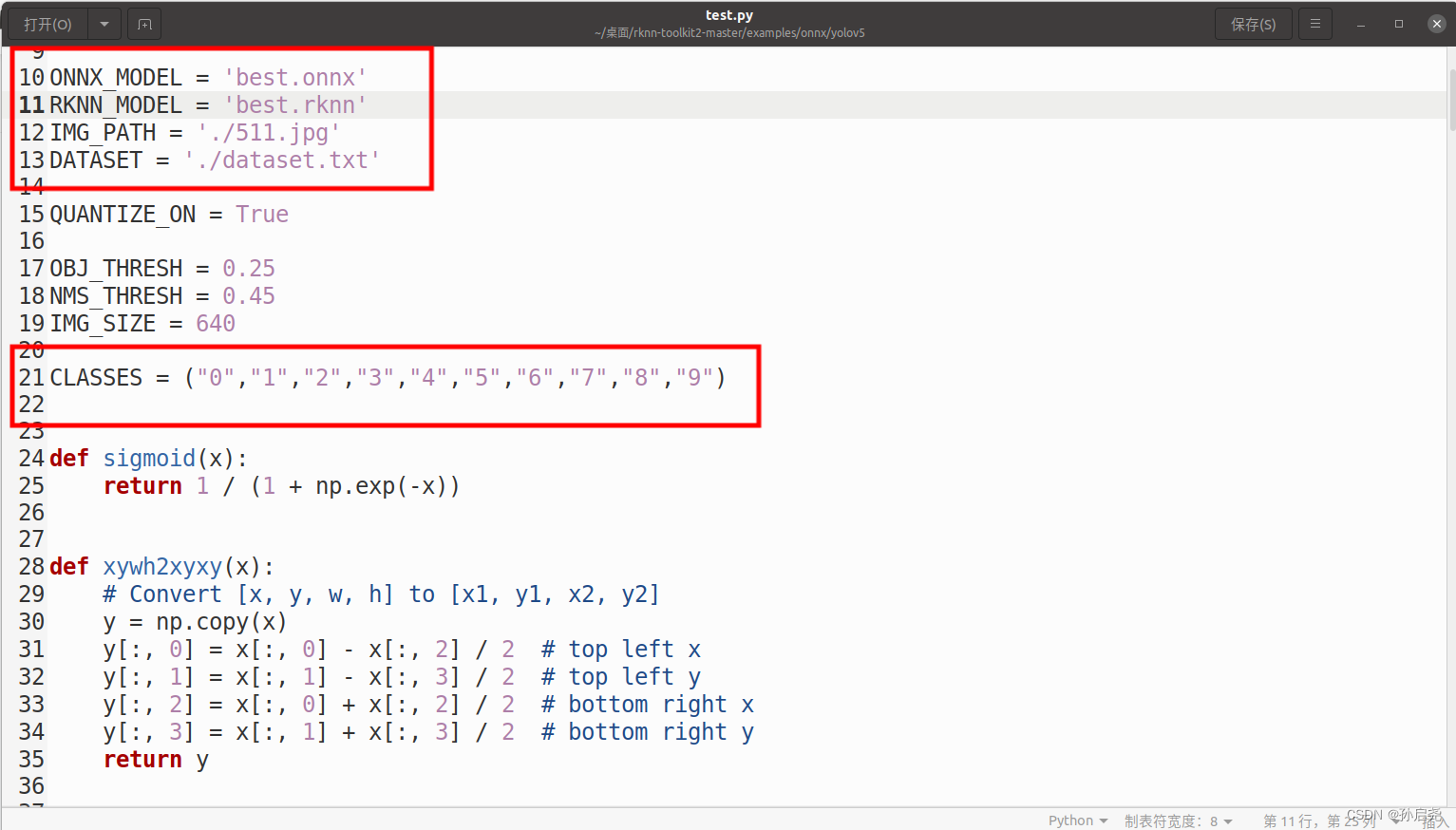The image size is (1456, 830).
Task: Open the Python language selector in status bar
Action: [1078, 821]
